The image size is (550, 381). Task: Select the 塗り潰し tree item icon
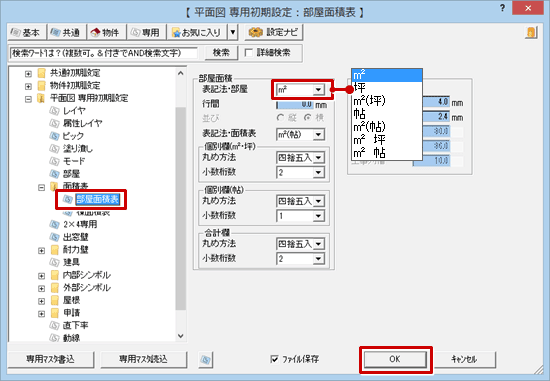[x=54, y=149]
